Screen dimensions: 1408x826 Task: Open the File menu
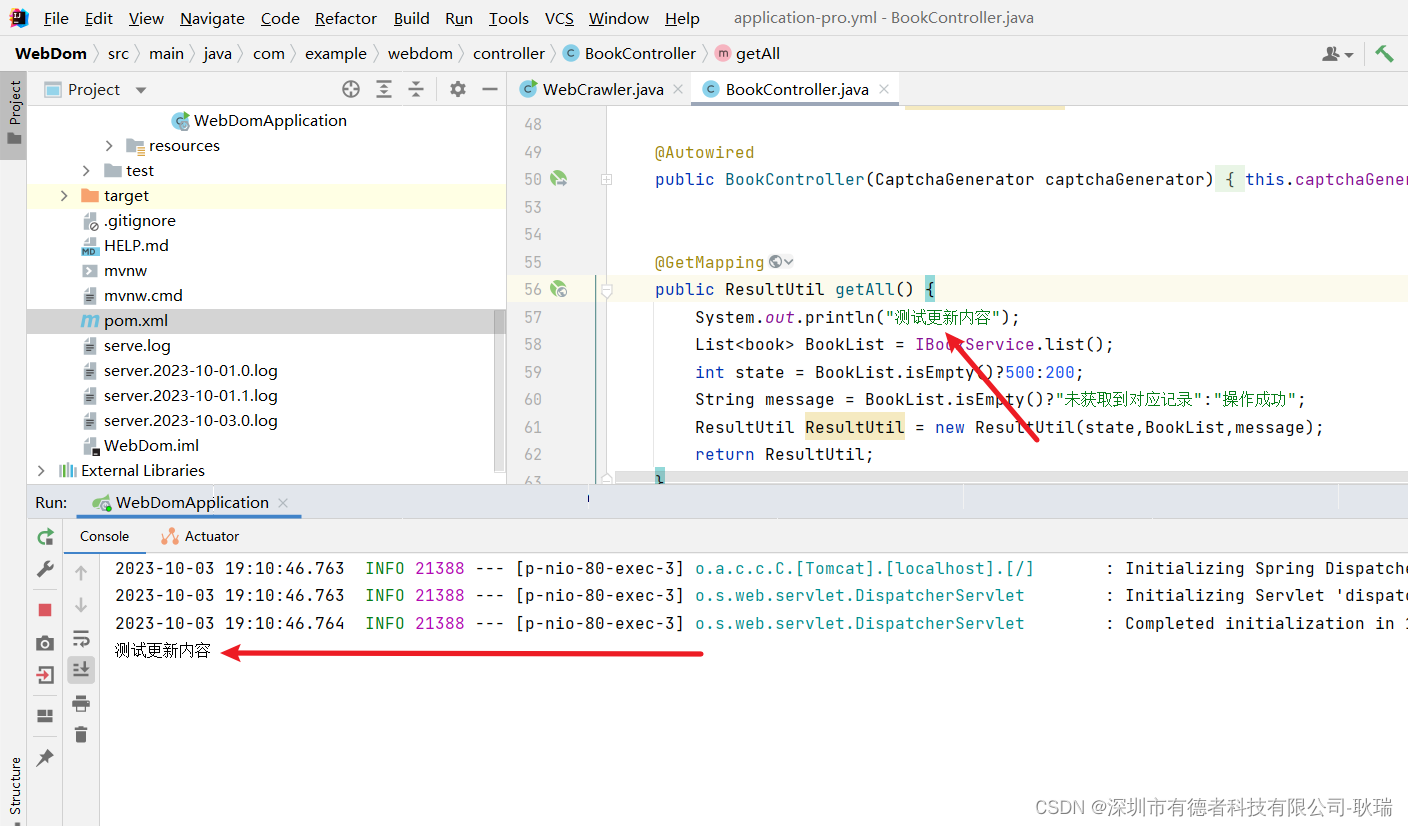[x=56, y=18]
